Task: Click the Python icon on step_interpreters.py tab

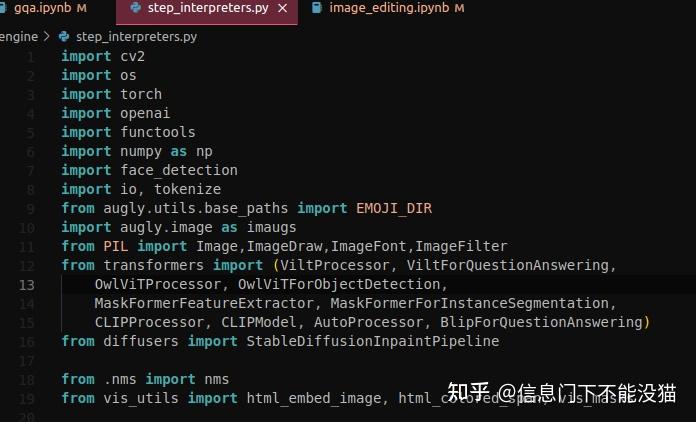Action: click(136, 8)
